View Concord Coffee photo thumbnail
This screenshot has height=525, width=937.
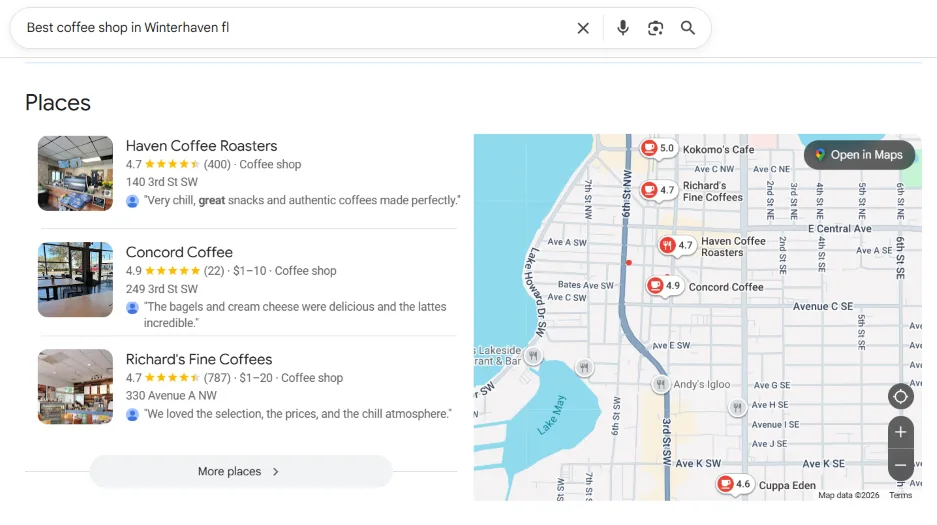tap(75, 279)
